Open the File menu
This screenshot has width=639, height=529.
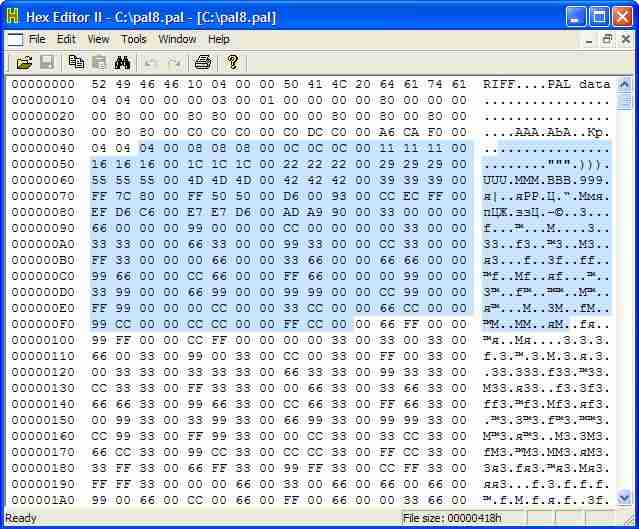[x=37, y=39]
